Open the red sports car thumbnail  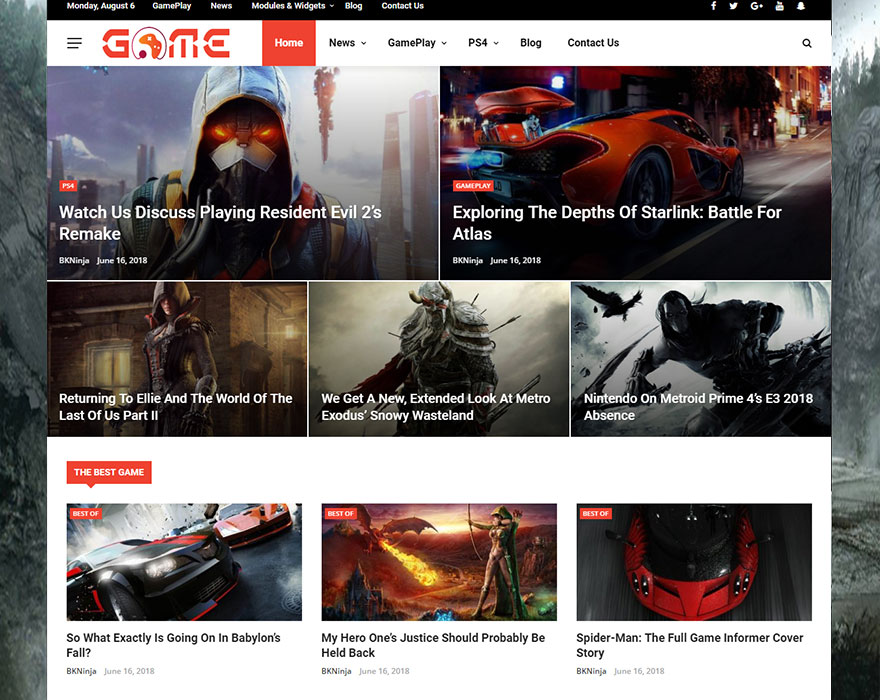694,562
